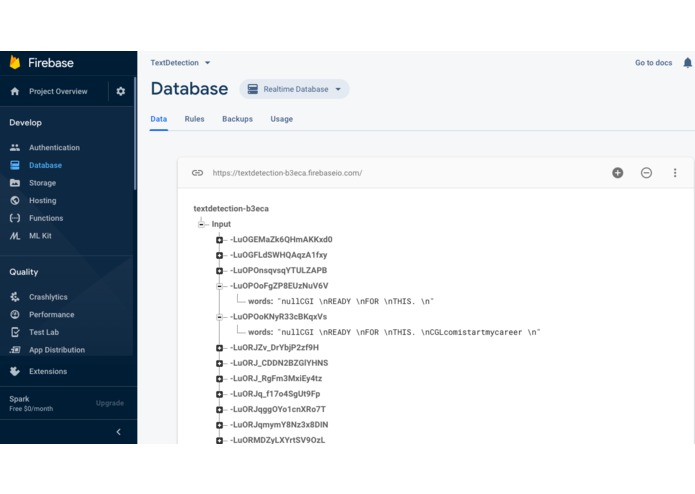Screen dimensions: 695x494
Task: Open Hosting in the sidebar
Action: point(43,200)
